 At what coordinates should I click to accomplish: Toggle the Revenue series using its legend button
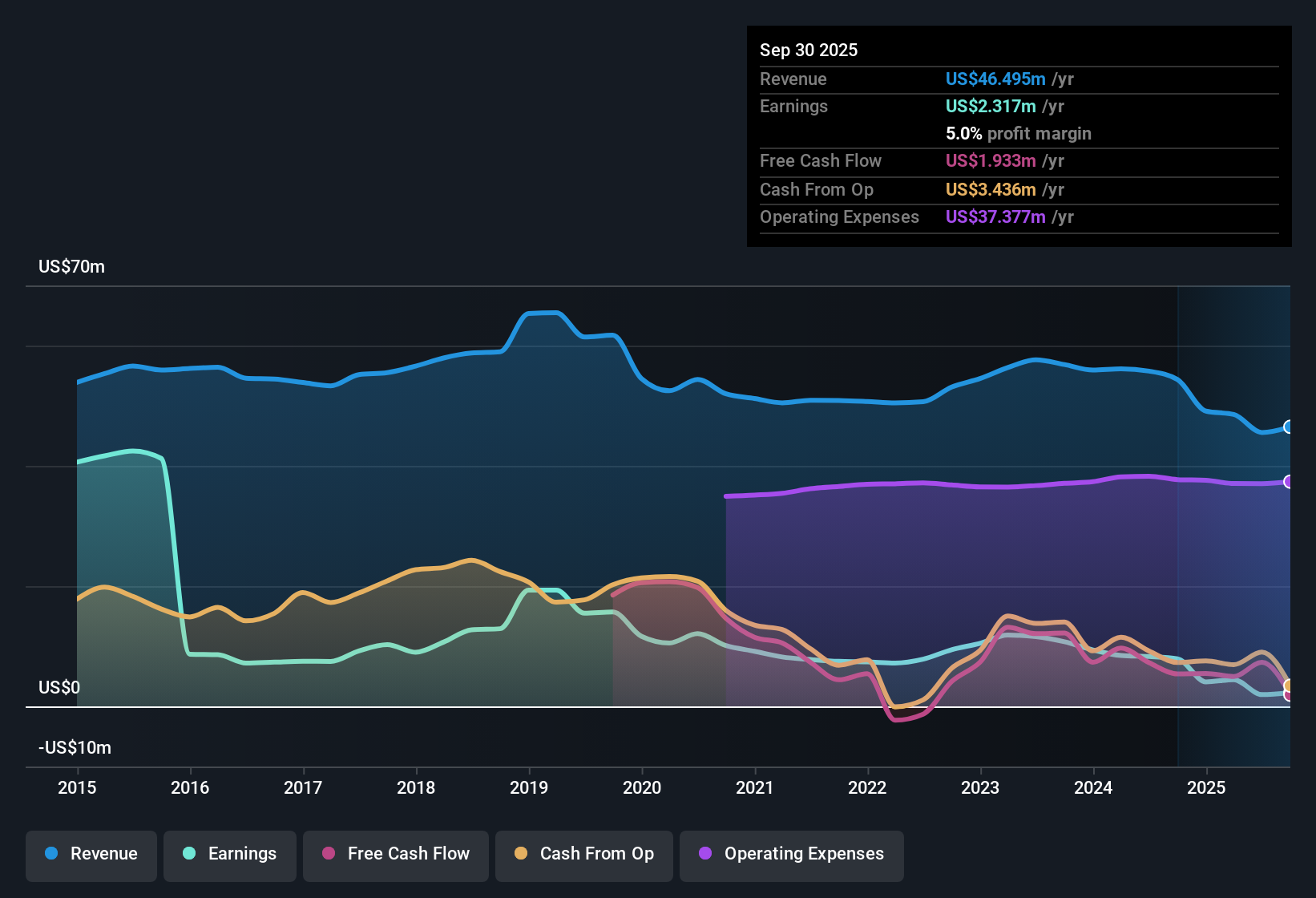point(91,854)
